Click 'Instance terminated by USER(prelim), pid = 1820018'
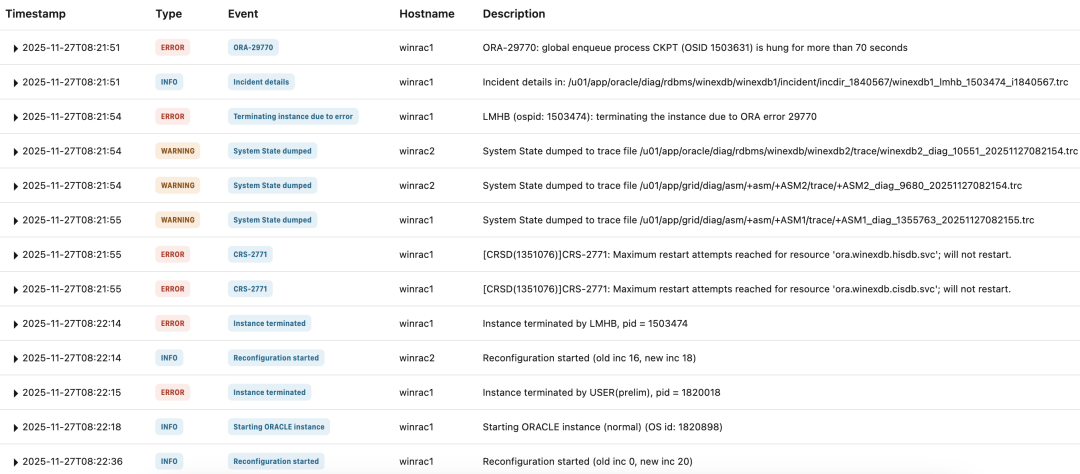Screen dimensions: 1080x474 coord(601,393)
